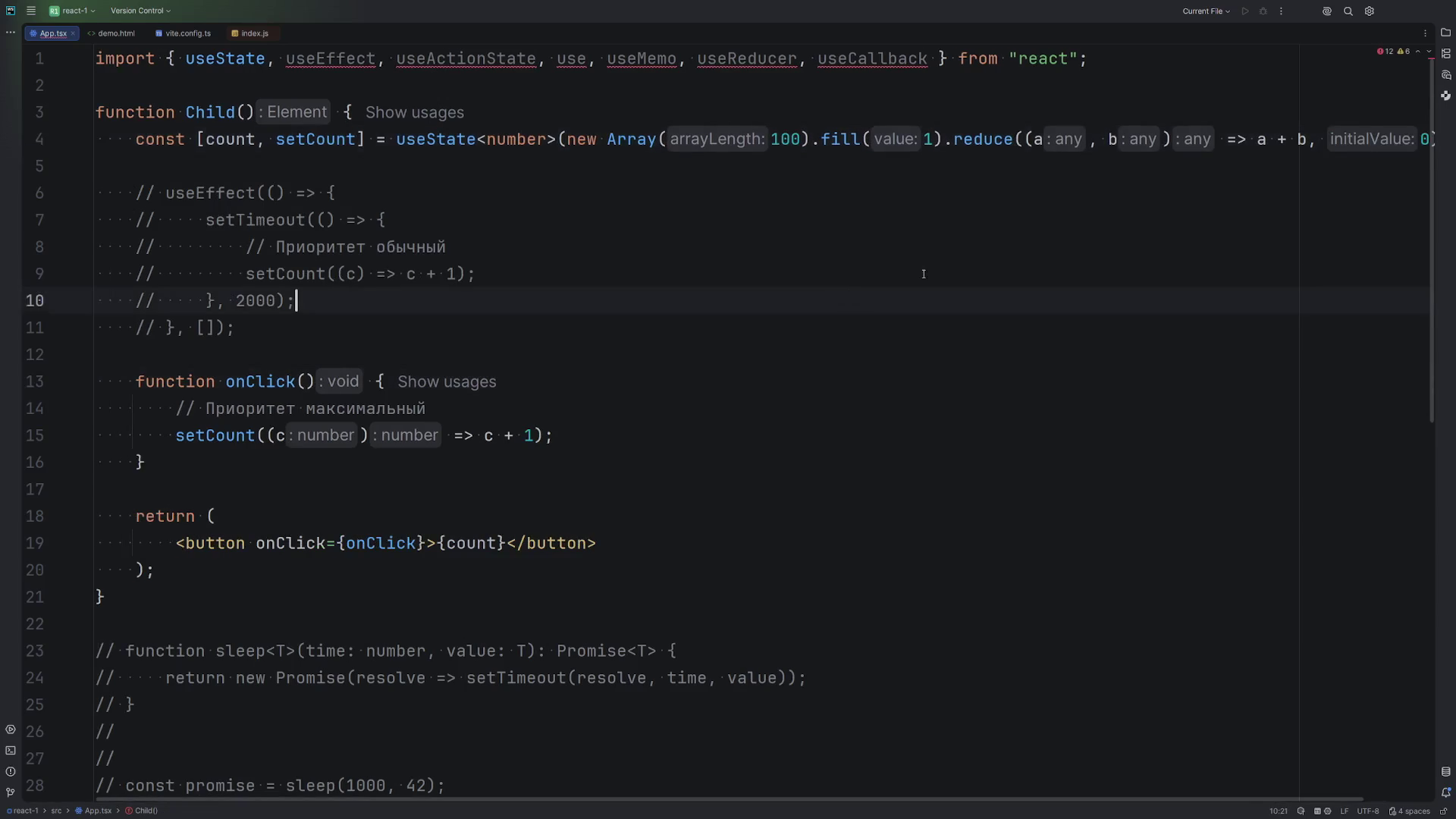Click useCallback in the import line
Viewport: 1456px width, 819px height.
(x=872, y=58)
